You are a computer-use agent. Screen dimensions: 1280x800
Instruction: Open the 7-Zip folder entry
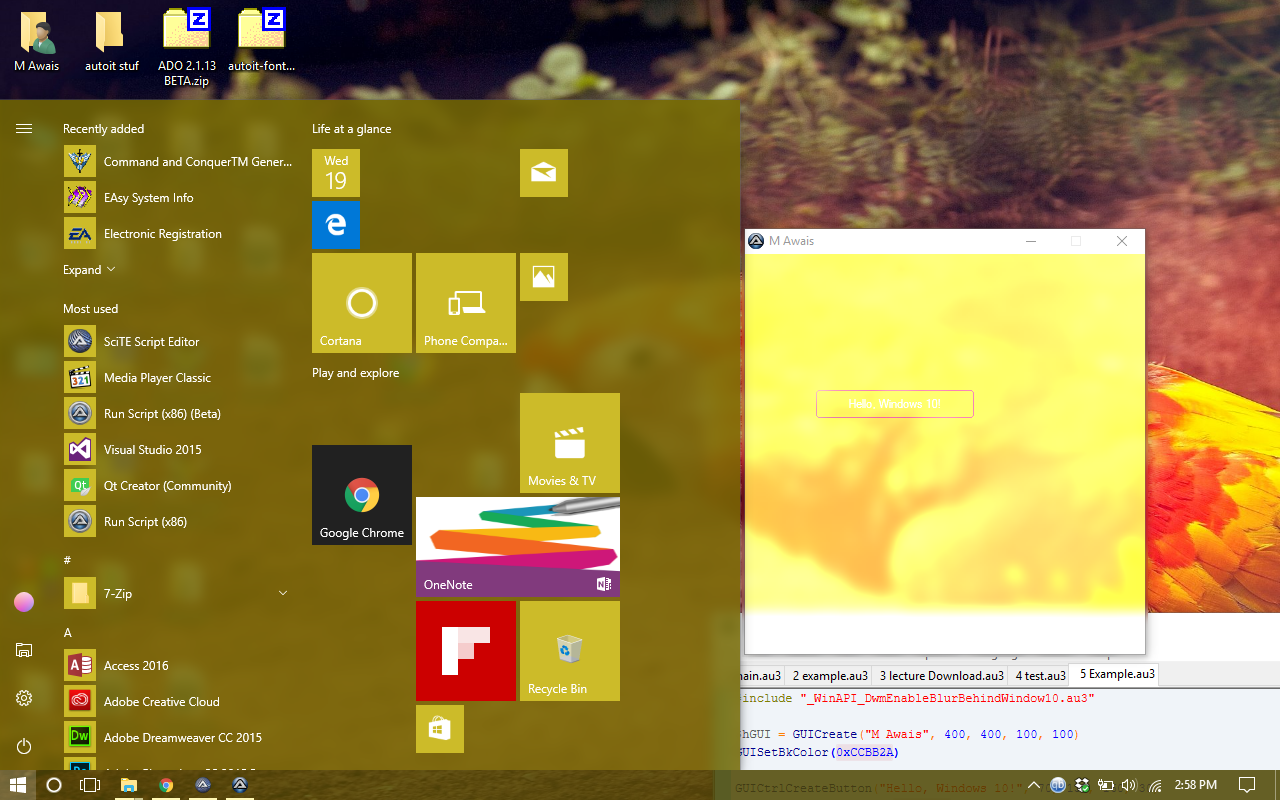tap(180, 594)
